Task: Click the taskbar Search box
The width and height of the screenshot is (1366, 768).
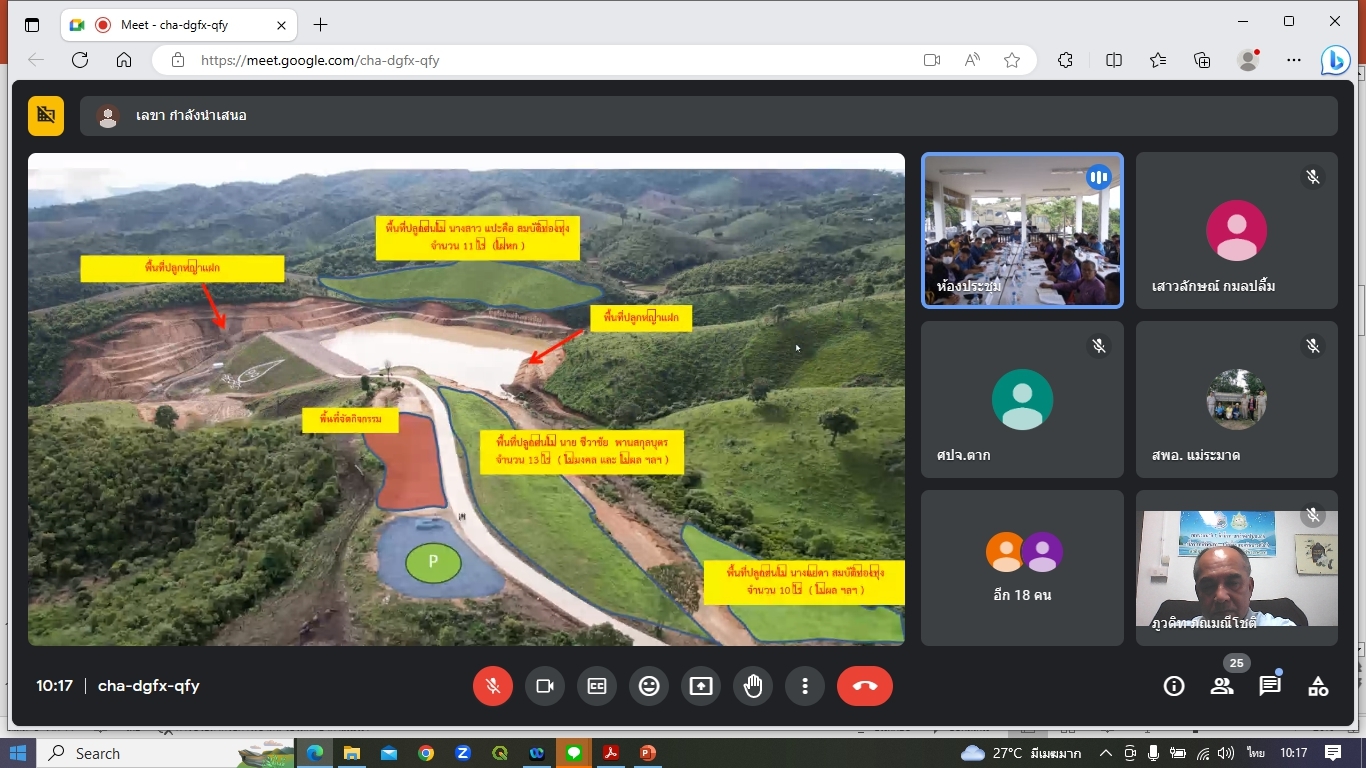Action: pyautogui.click(x=166, y=753)
